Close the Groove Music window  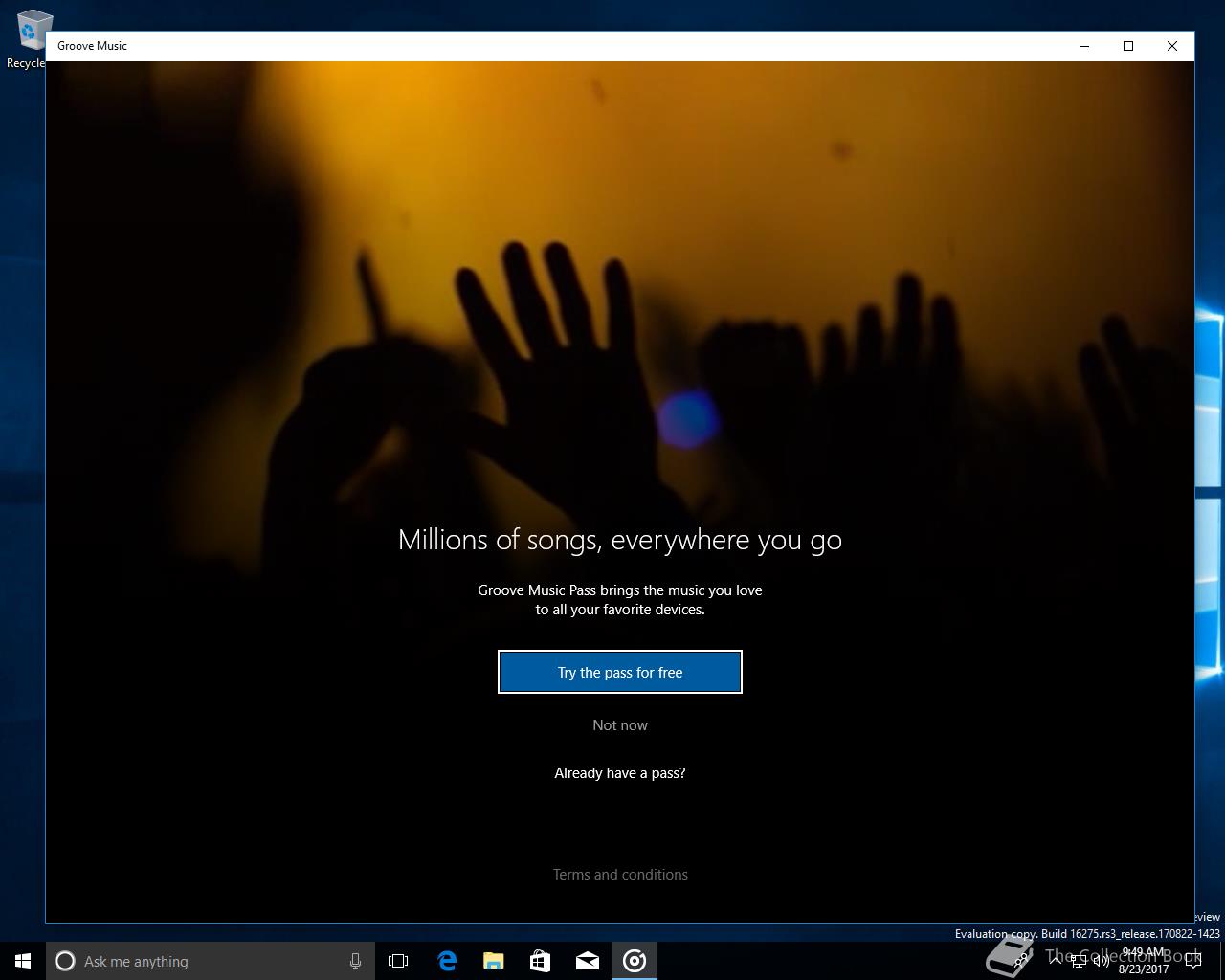[x=1172, y=46]
